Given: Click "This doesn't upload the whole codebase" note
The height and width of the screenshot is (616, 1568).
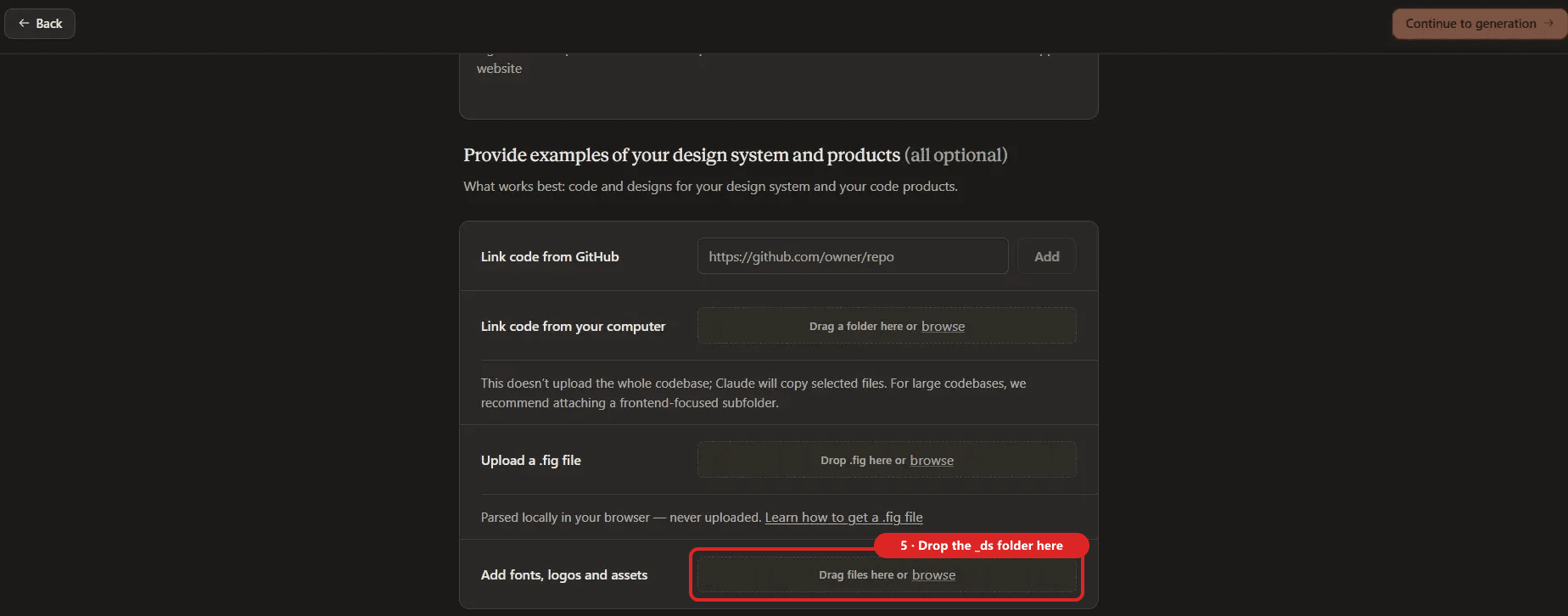Looking at the screenshot, I should (753, 393).
